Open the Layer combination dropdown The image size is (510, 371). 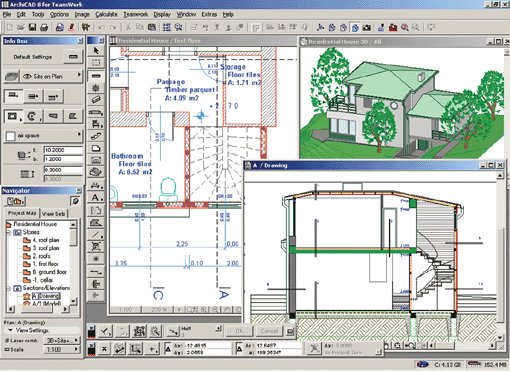click(x=62, y=340)
